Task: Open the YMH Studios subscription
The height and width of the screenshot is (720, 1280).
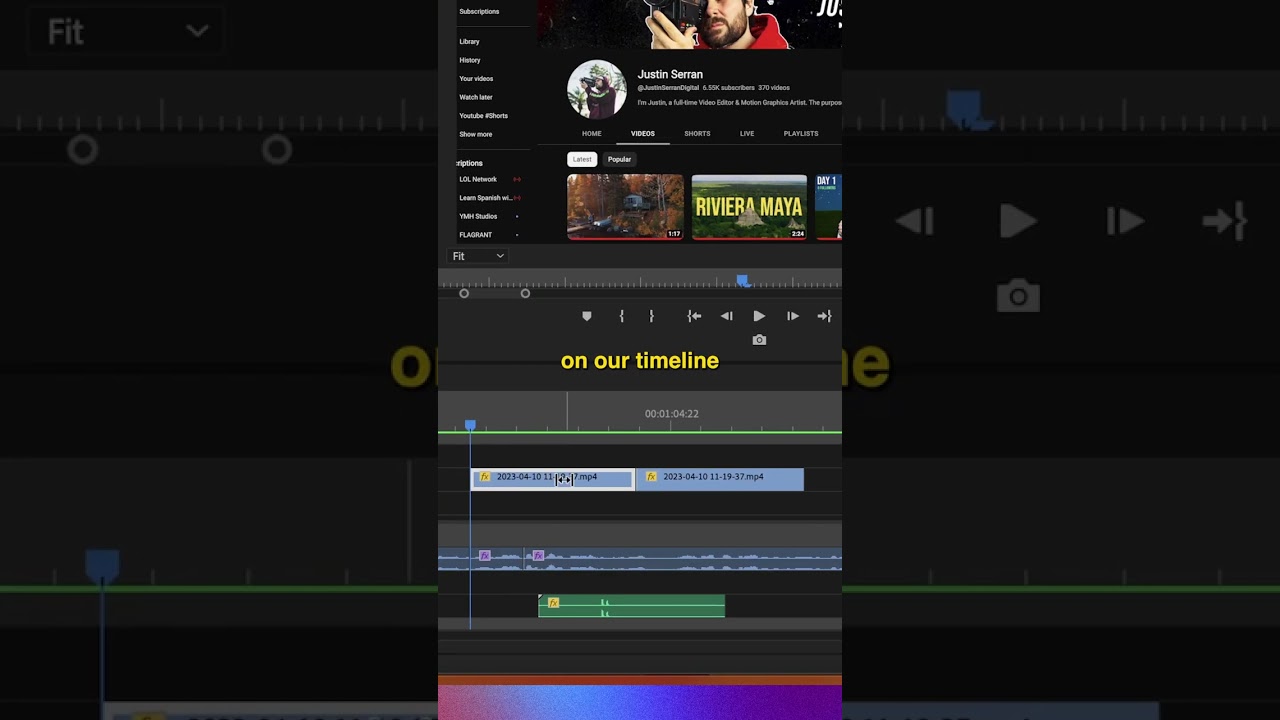Action: tap(478, 216)
